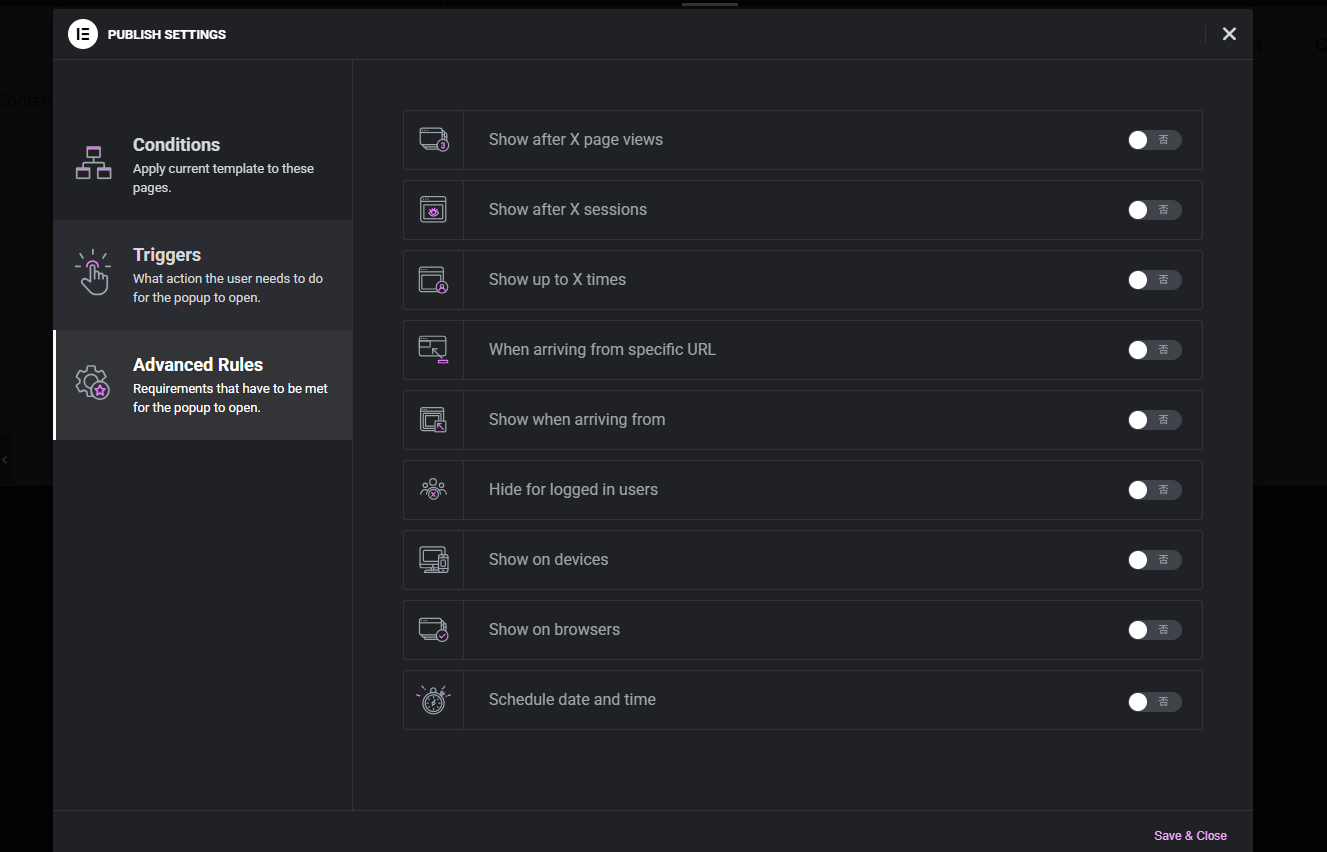Click the Elementor logo icon in header
This screenshot has height=852, width=1327.
tap(82, 34)
